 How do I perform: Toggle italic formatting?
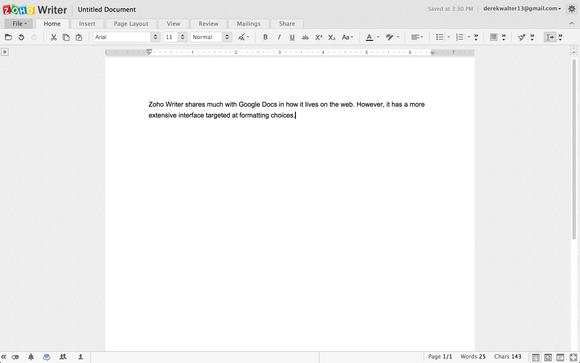(279, 37)
